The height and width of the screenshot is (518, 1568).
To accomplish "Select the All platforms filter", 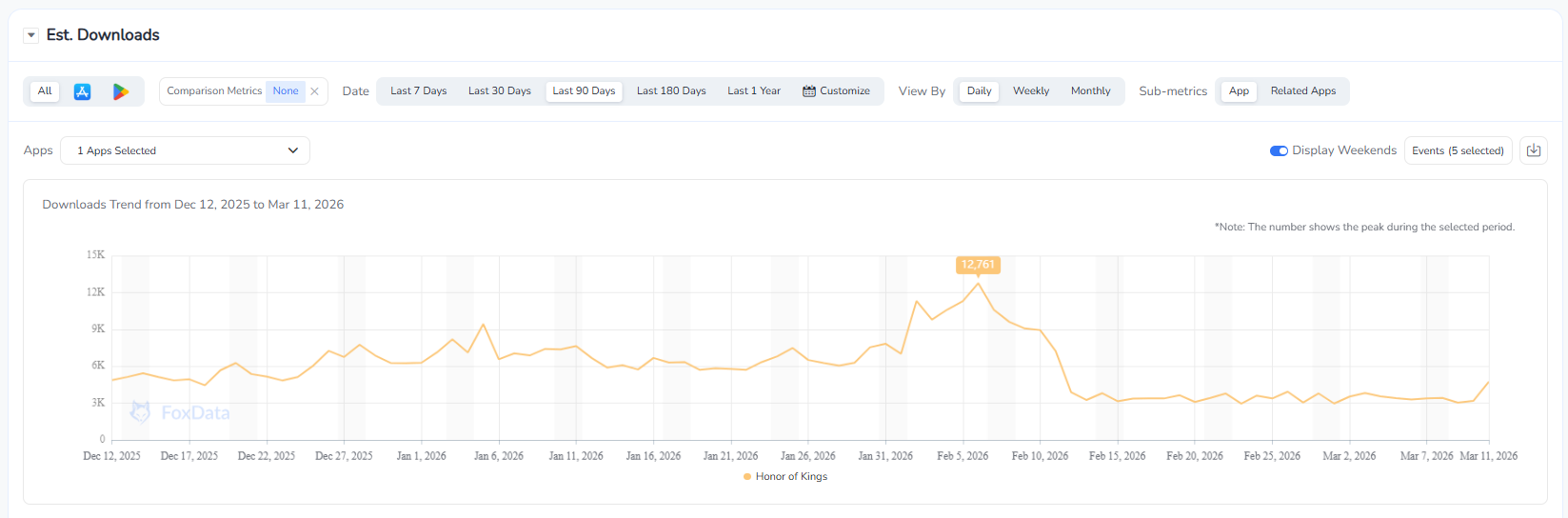I will pyautogui.click(x=45, y=91).
